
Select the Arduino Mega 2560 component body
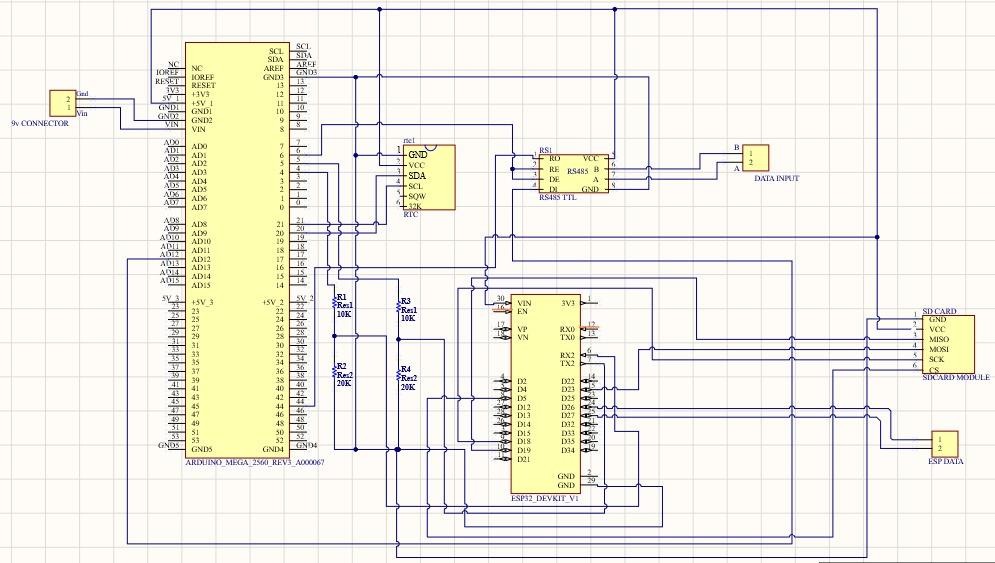[x=238, y=250]
